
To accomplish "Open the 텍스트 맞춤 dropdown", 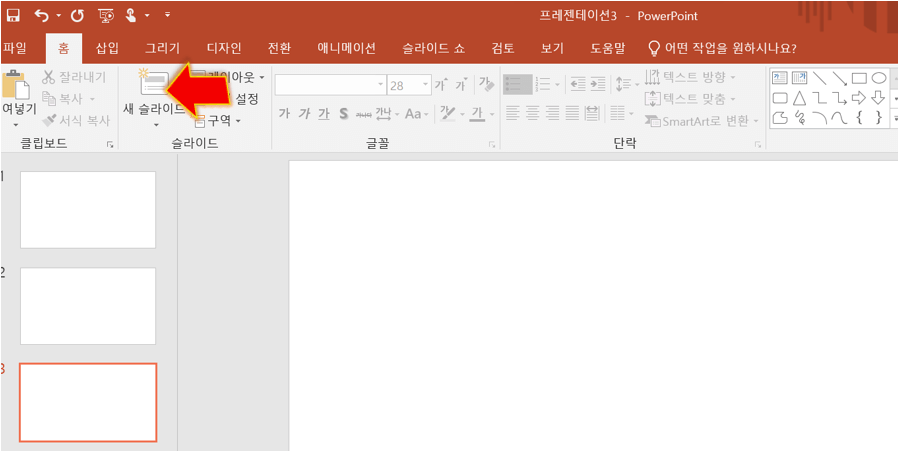I will click(x=690, y=99).
